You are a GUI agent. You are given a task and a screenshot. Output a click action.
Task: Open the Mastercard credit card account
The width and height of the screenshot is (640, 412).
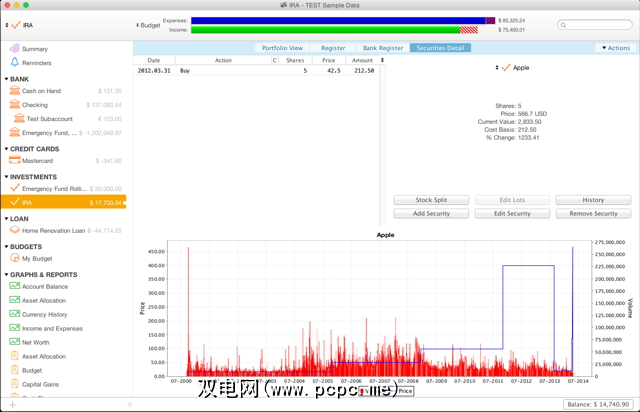tap(40, 160)
